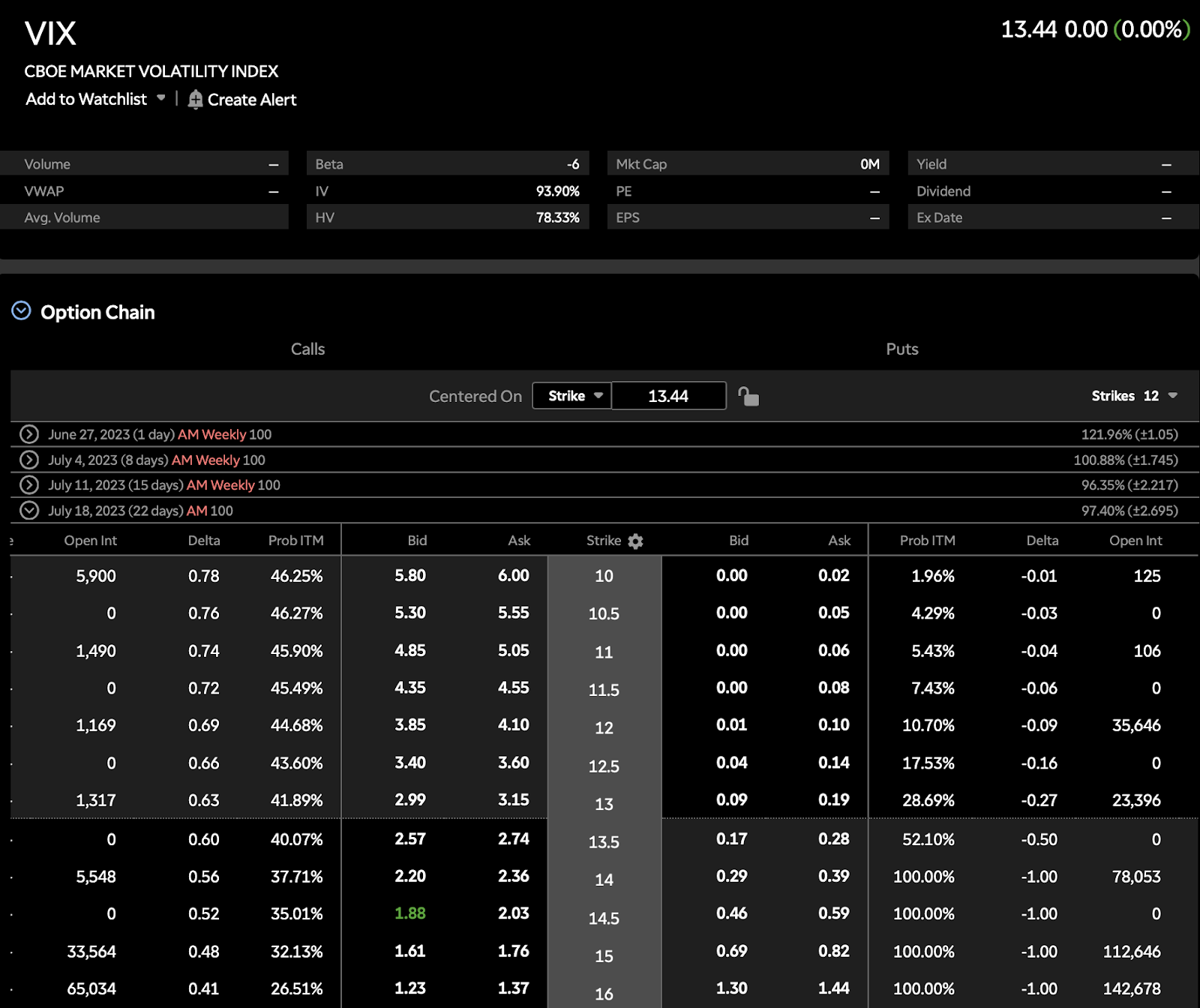Select the strike 13 cell
Image resolution: width=1200 pixels, height=1008 pixels.
(604, 804)
